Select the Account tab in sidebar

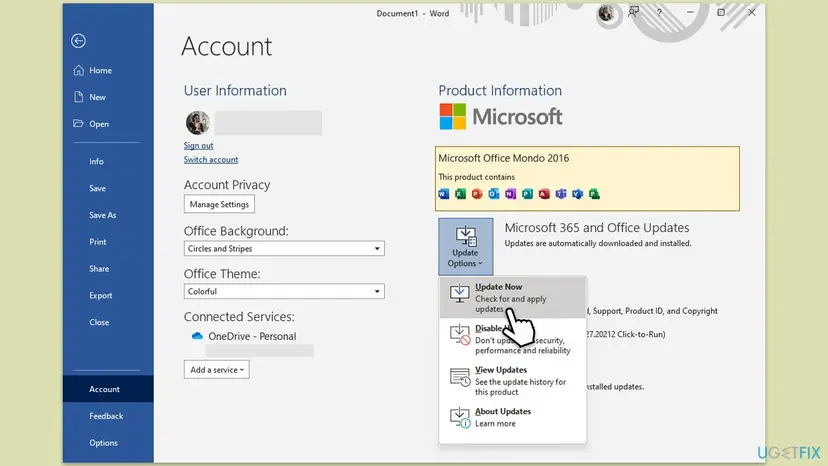(108, 389)
